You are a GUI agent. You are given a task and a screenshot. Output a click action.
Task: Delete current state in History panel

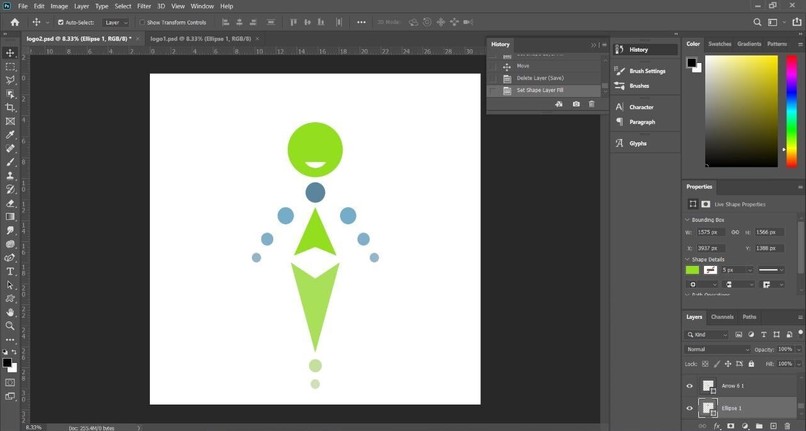592,104
